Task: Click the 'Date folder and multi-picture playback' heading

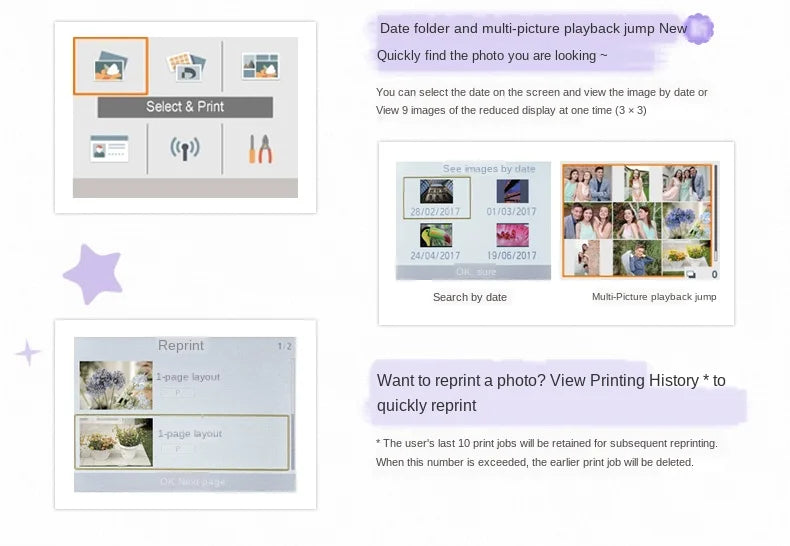Action: click(x=533, y=28)
